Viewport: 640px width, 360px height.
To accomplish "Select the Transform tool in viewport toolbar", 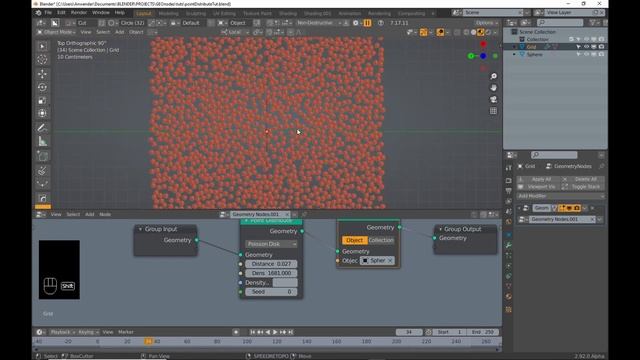I will (42, 113).
